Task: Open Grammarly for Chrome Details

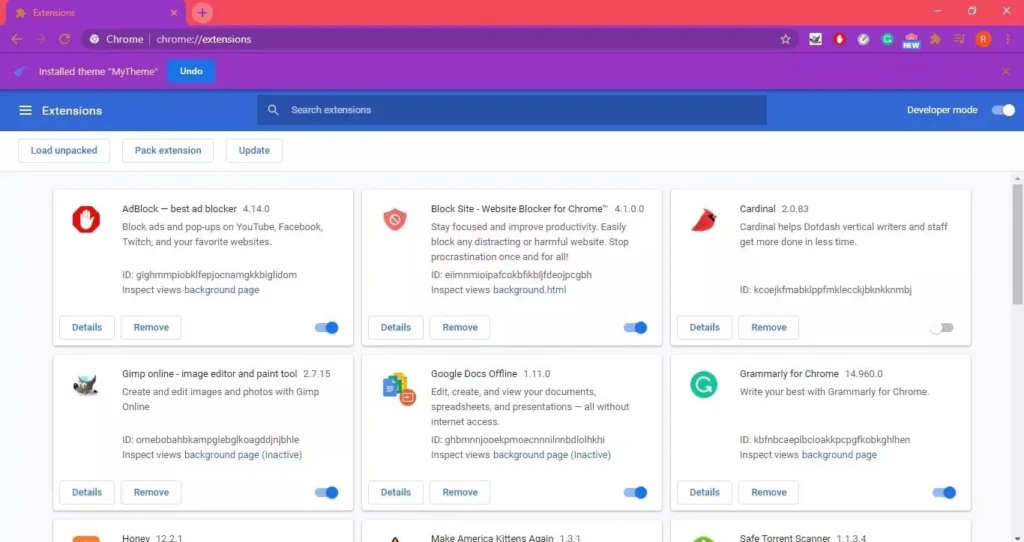Action: click(705, 492)
